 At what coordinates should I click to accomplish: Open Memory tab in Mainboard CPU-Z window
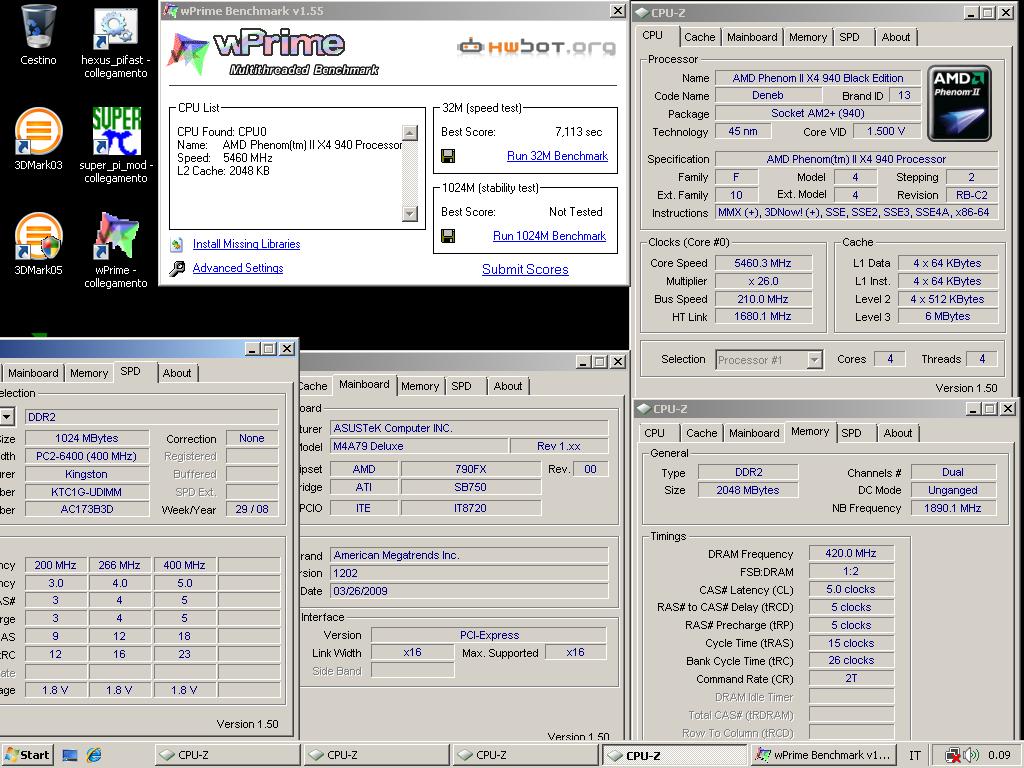click(x=420, y=386)
